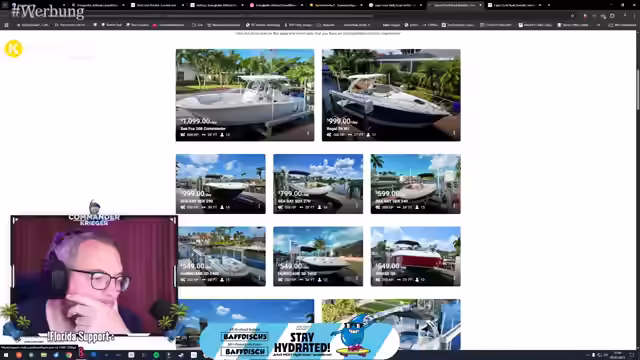Open the red boat card priced $549.00
The width and height of the screenshot is (640, 360).
click(x=416, y=256)
